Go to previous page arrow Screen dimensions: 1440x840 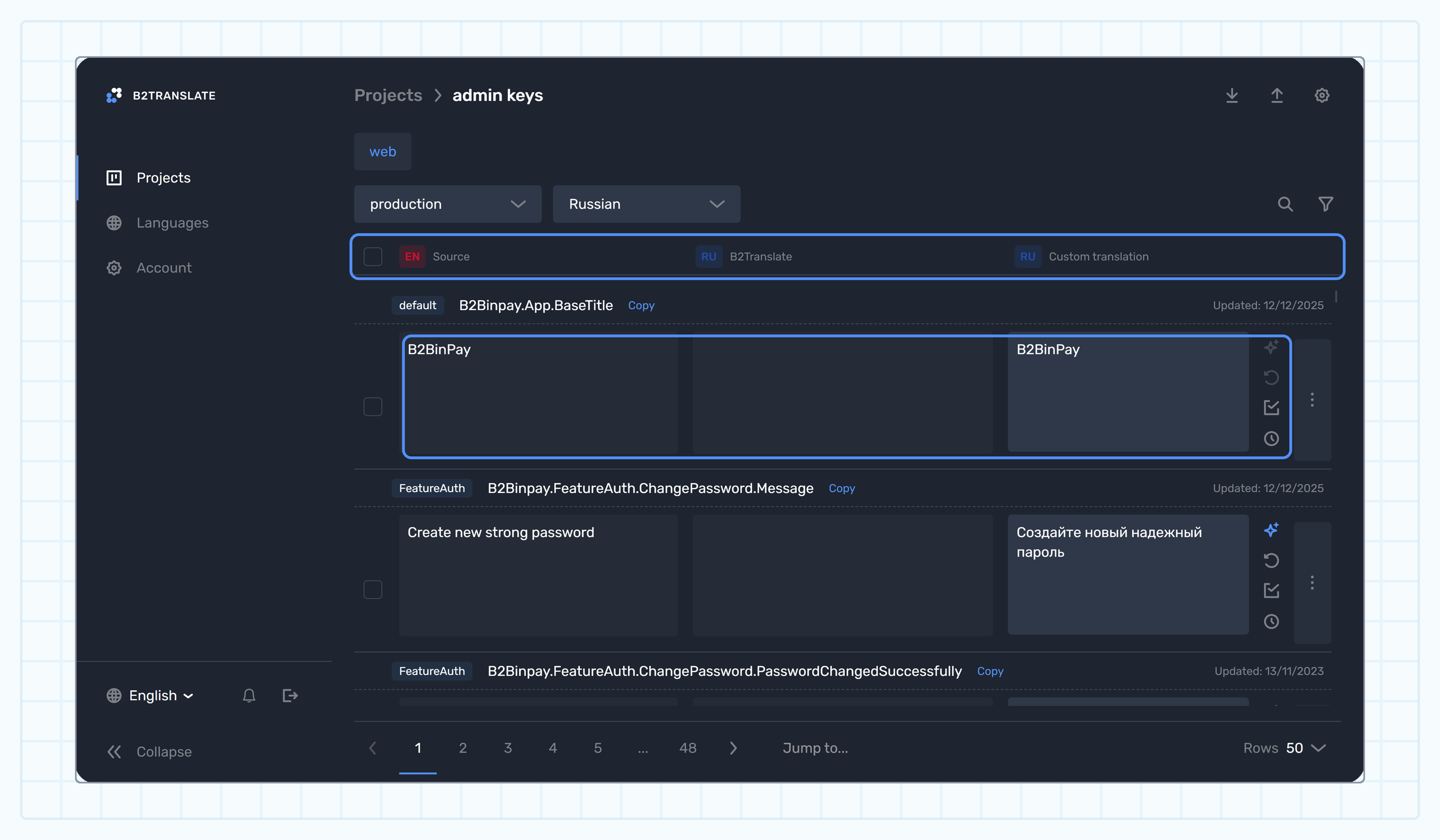pyautogui.click(x=372, y=748)
